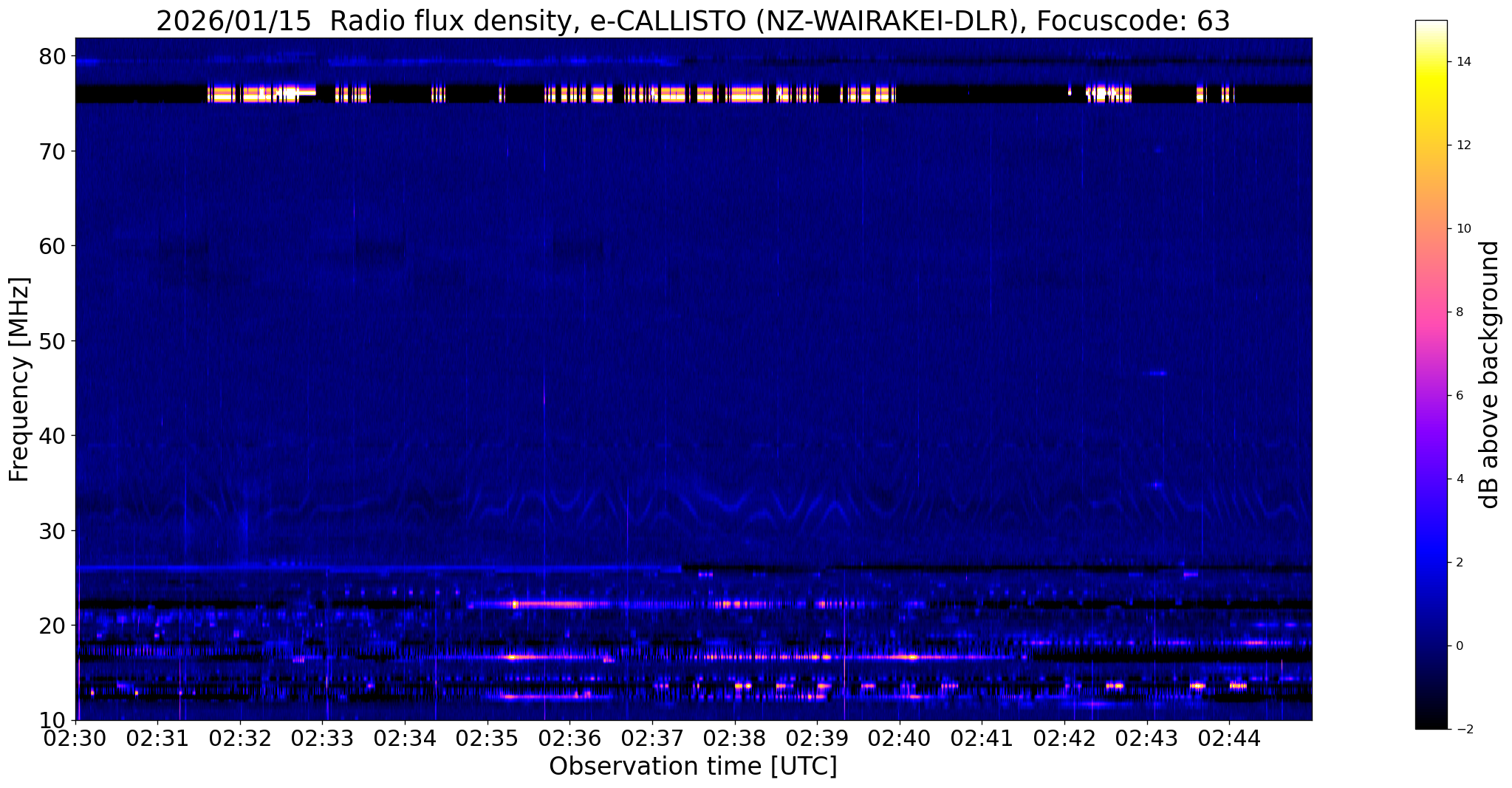Click the "dB above background" colorbar label
The width and height of the screenshot is (1512, 788).
1490,374
